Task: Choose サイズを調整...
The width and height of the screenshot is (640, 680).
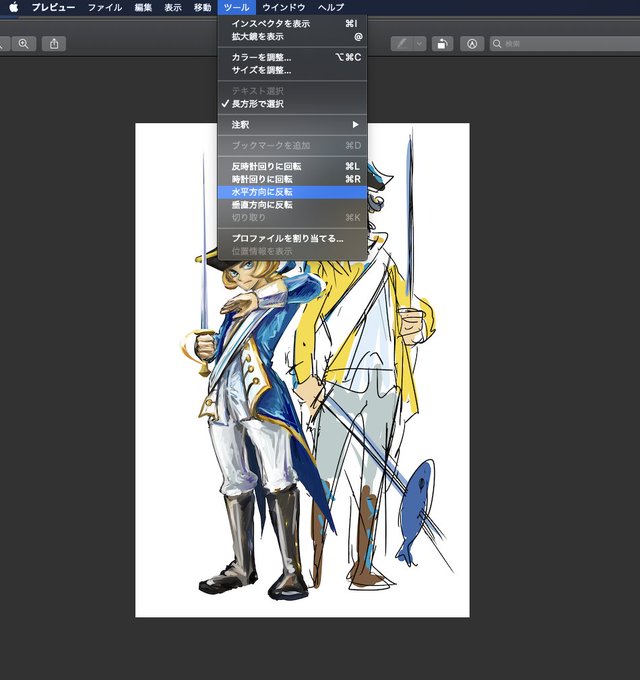Action: point(292,70)
